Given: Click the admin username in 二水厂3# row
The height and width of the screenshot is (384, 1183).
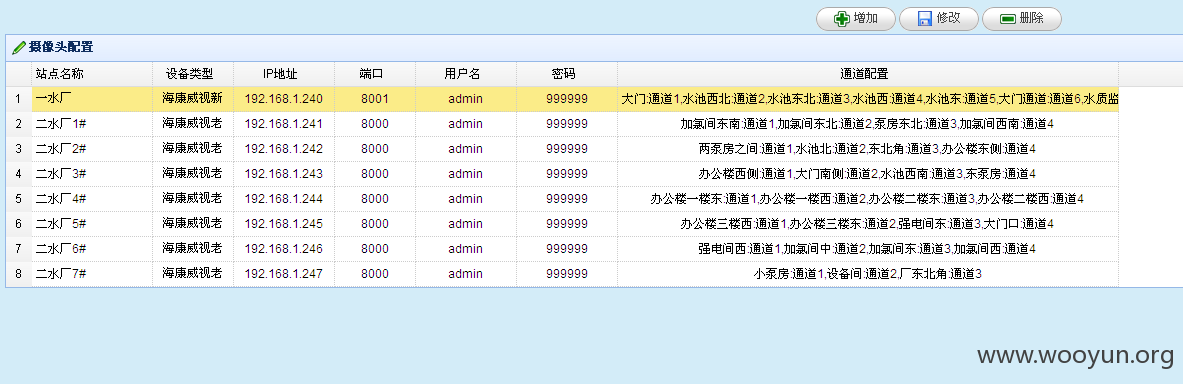Looking at the screenshot, I should tap(466, 174).
